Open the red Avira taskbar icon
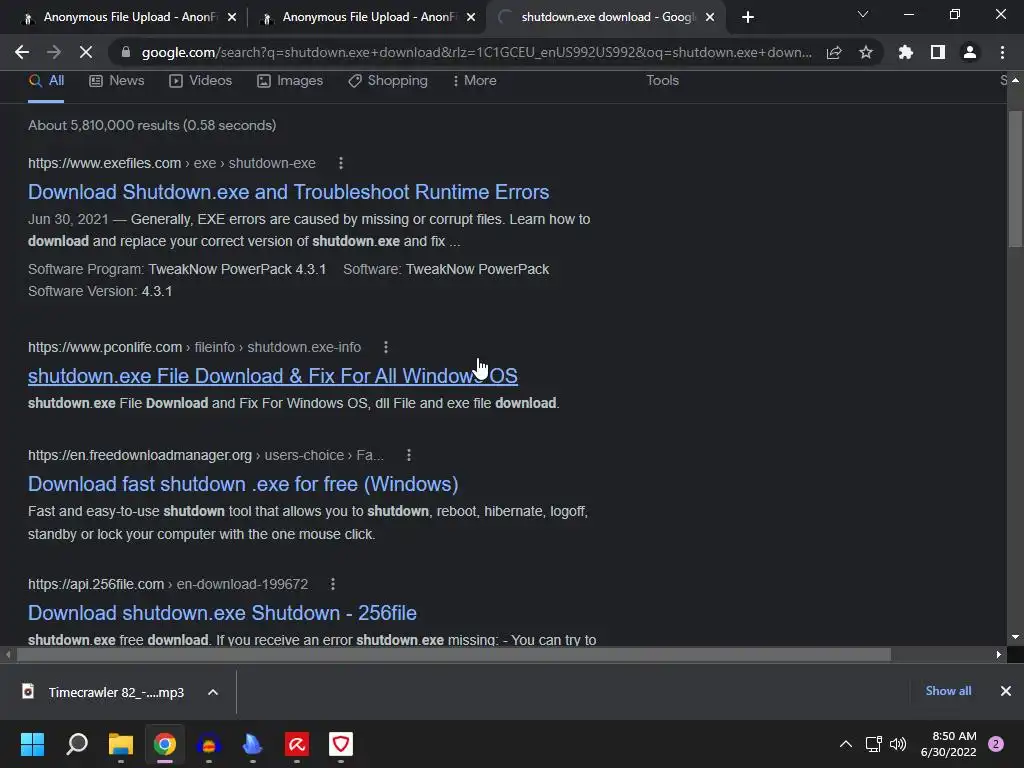The width and height of the screenshot is (1024, 768). [x=297, y=744]
